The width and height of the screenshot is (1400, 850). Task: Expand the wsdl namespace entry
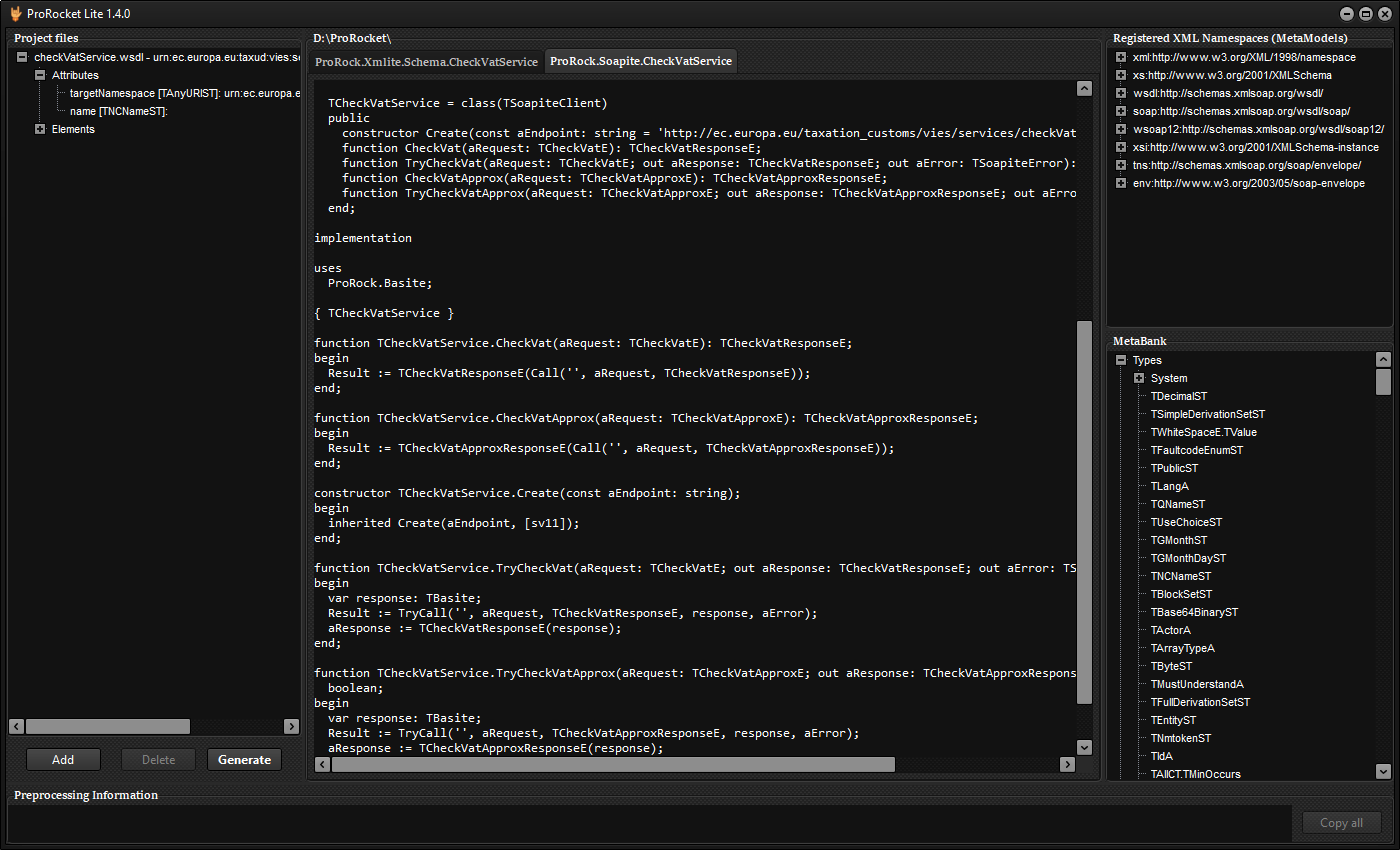pyautogui.click(x=1121, y=93)
